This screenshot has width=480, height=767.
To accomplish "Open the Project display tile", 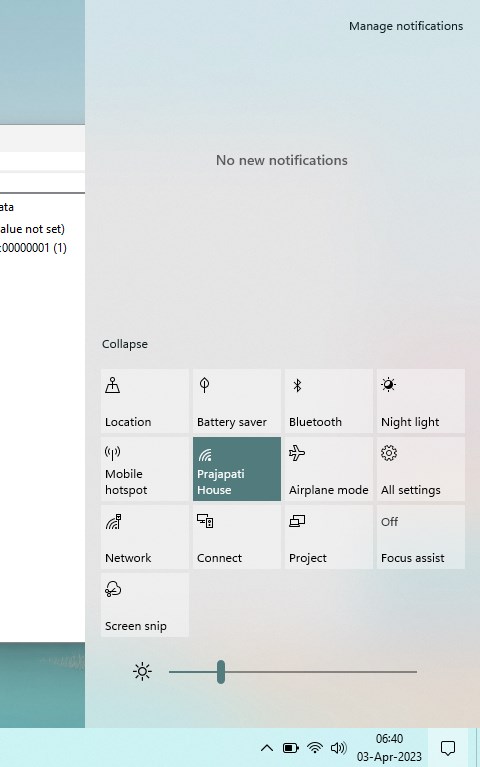I will [x=329, y=537].
